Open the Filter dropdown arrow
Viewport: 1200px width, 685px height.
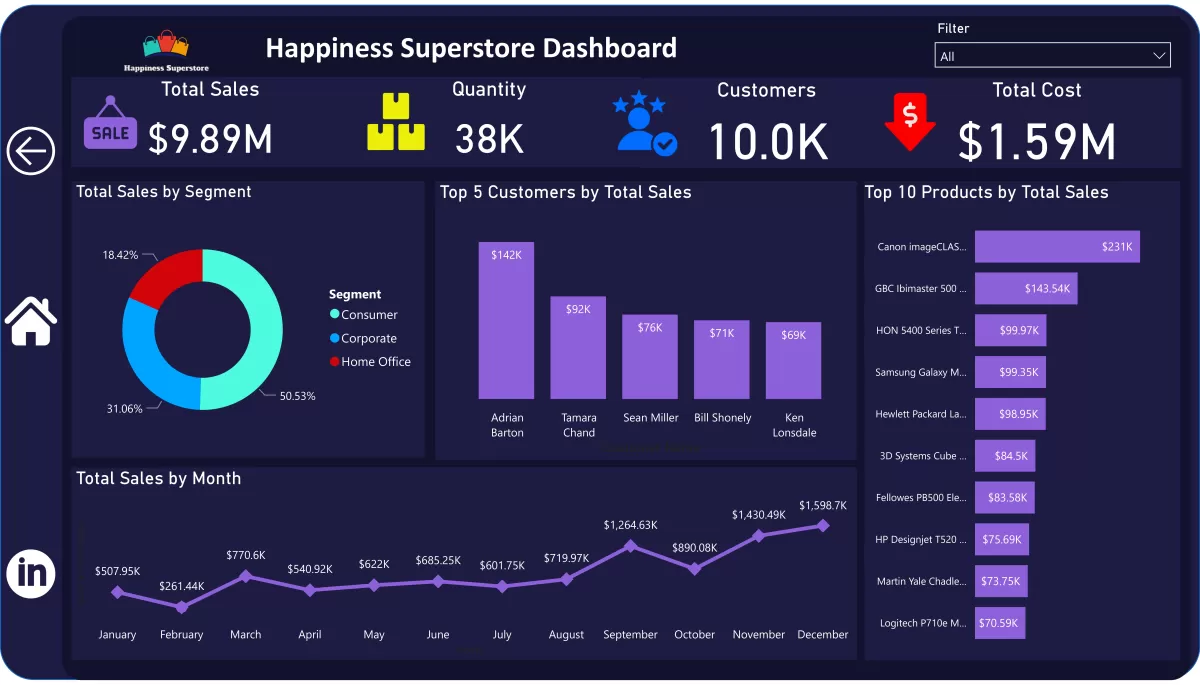[1159, 56]
